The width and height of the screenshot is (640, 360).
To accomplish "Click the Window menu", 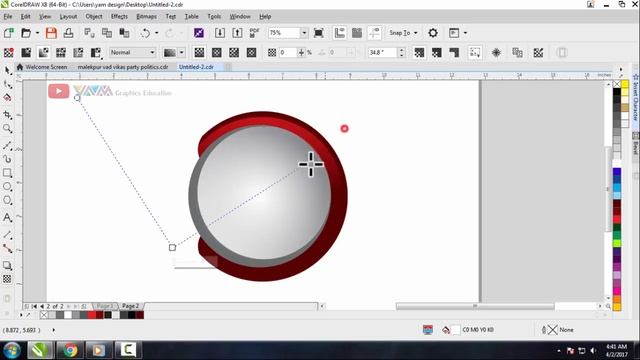I will click(240, 17).
